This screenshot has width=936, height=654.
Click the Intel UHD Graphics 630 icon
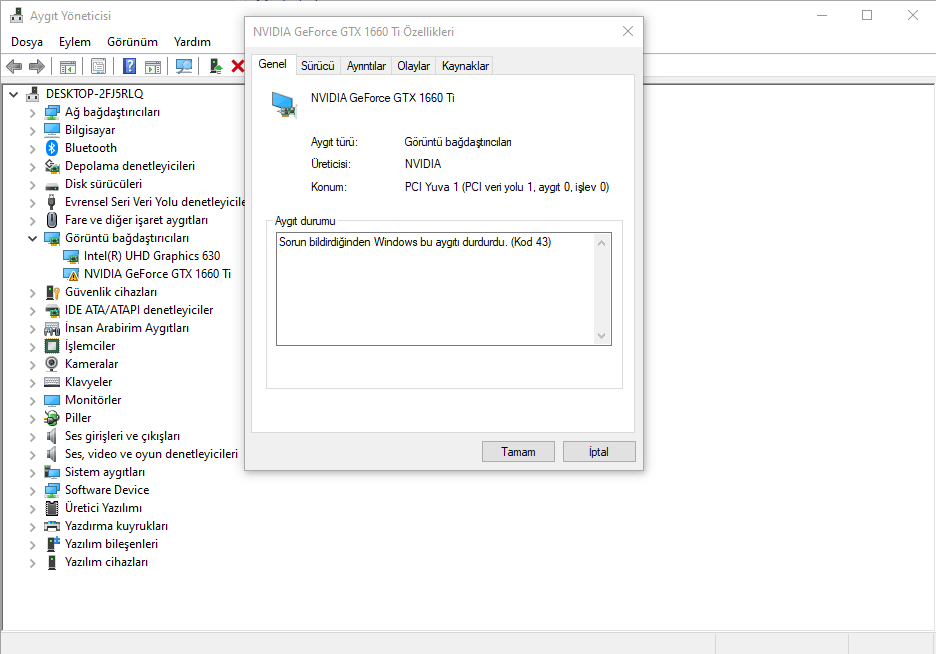pyautogui.click(x=71, y=257)
